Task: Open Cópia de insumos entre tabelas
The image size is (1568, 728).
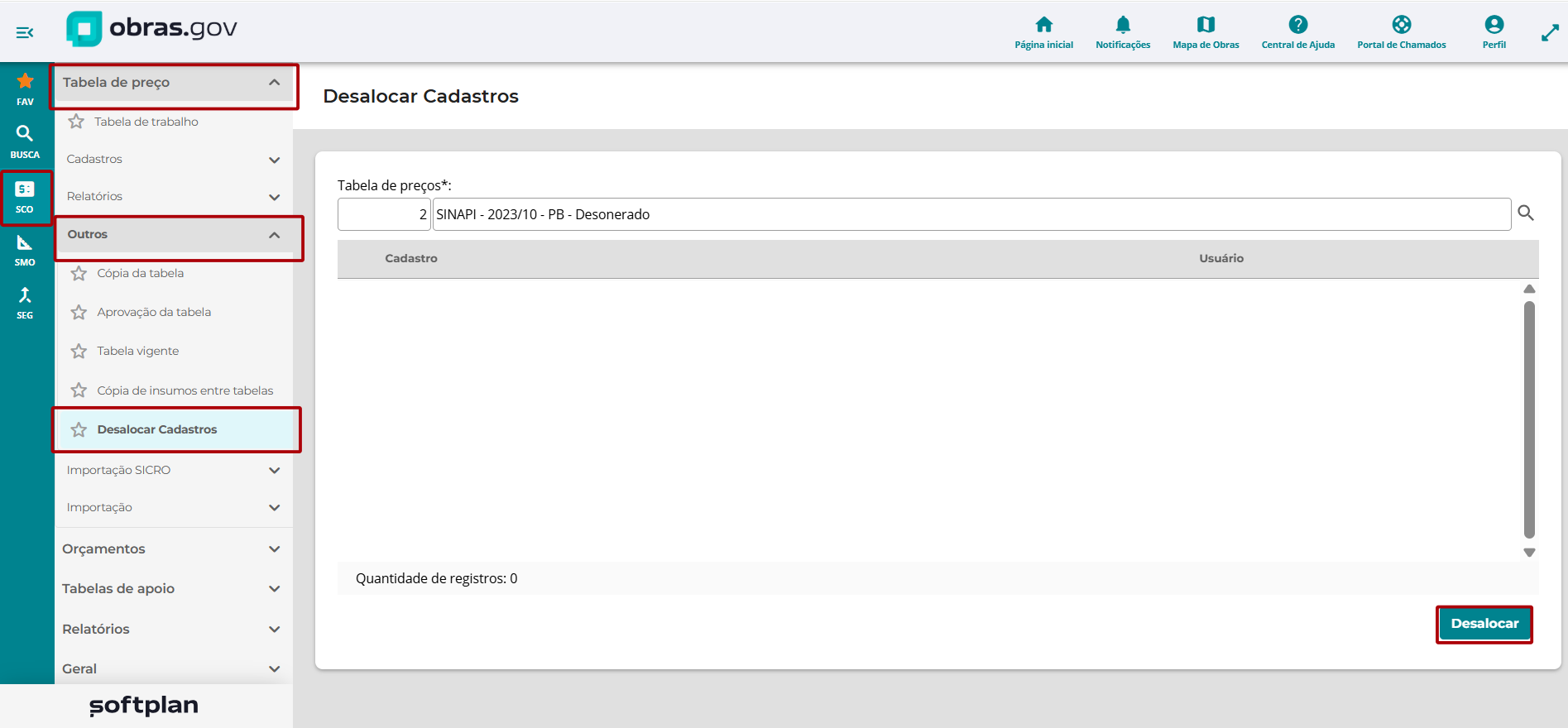Action: click(185, 390)
